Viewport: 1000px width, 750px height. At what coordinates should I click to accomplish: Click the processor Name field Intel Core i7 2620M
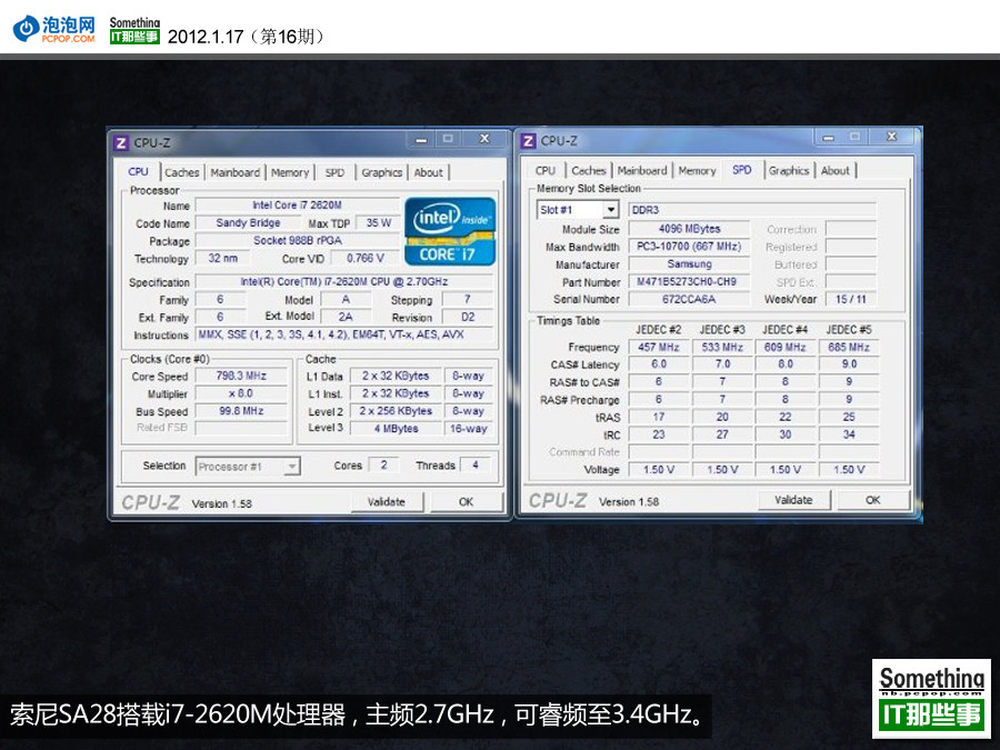tap(297, 205)
